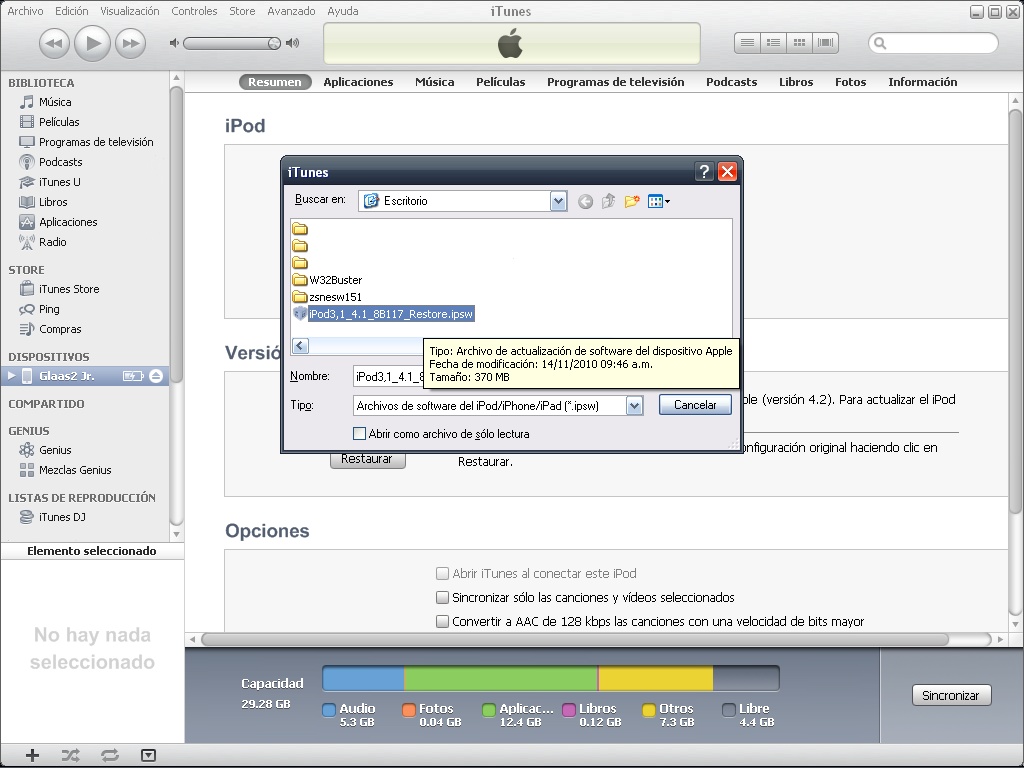The height and width of the screenshot is (768, 1024).
Task: Toggle shuffle button at bottom
Action: click(x=71, y=756)
